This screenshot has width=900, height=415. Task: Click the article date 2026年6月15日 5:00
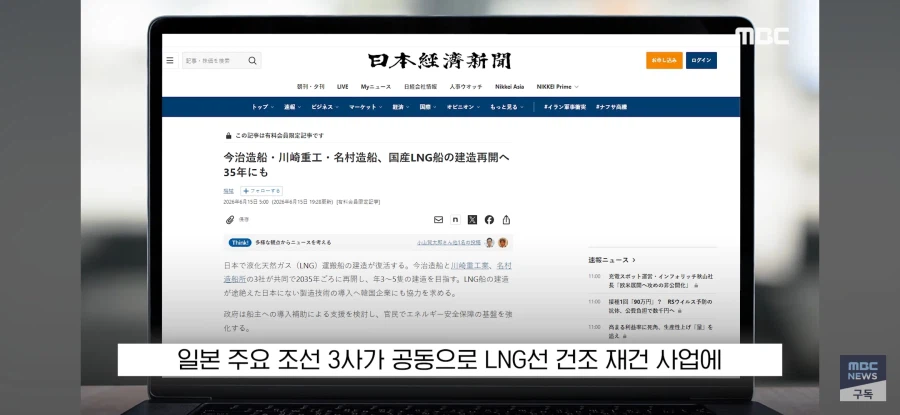click(246, 202)
